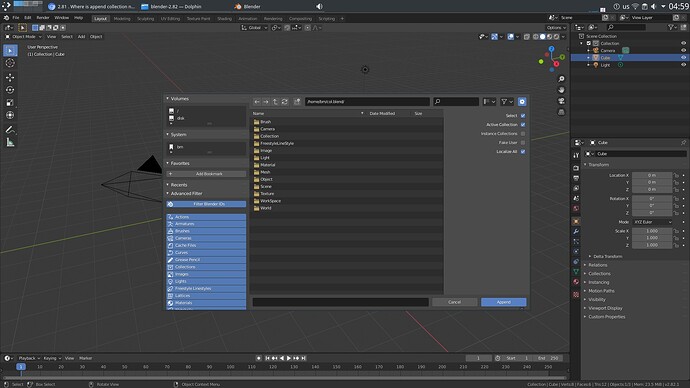690x388 pixels.
Task: Open Render properties tab
Action: 576,168
